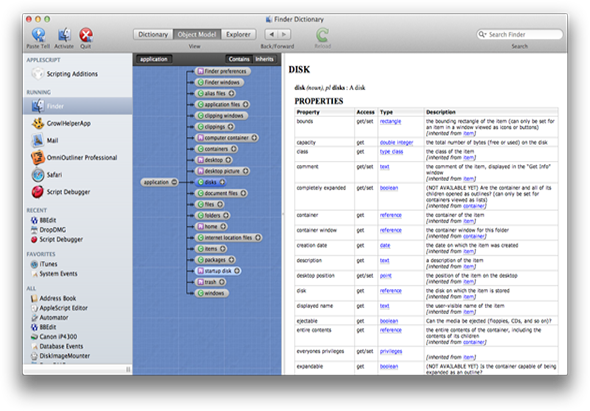This screenshot has width=590, height=411.
Task: Expand the containers node
Action: (234, 149)
